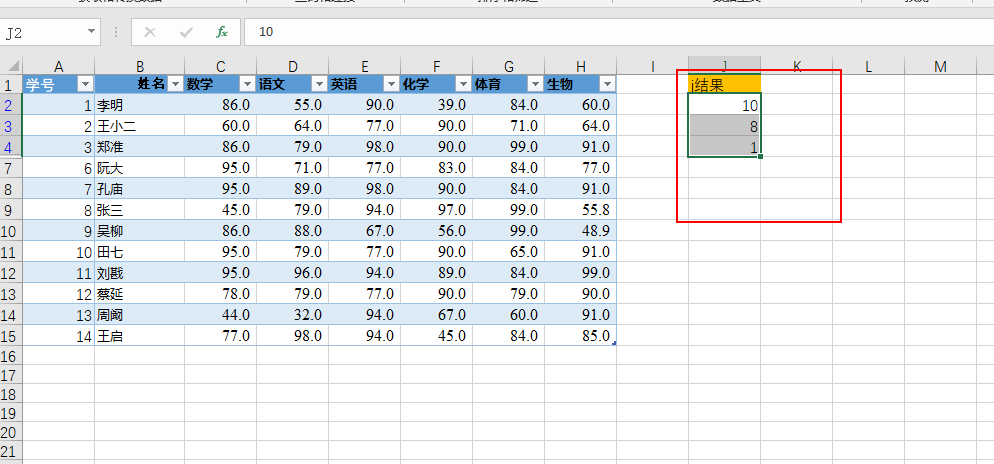
Task: Open the 语文 column filter dropdown
Action: coord(319,84)
